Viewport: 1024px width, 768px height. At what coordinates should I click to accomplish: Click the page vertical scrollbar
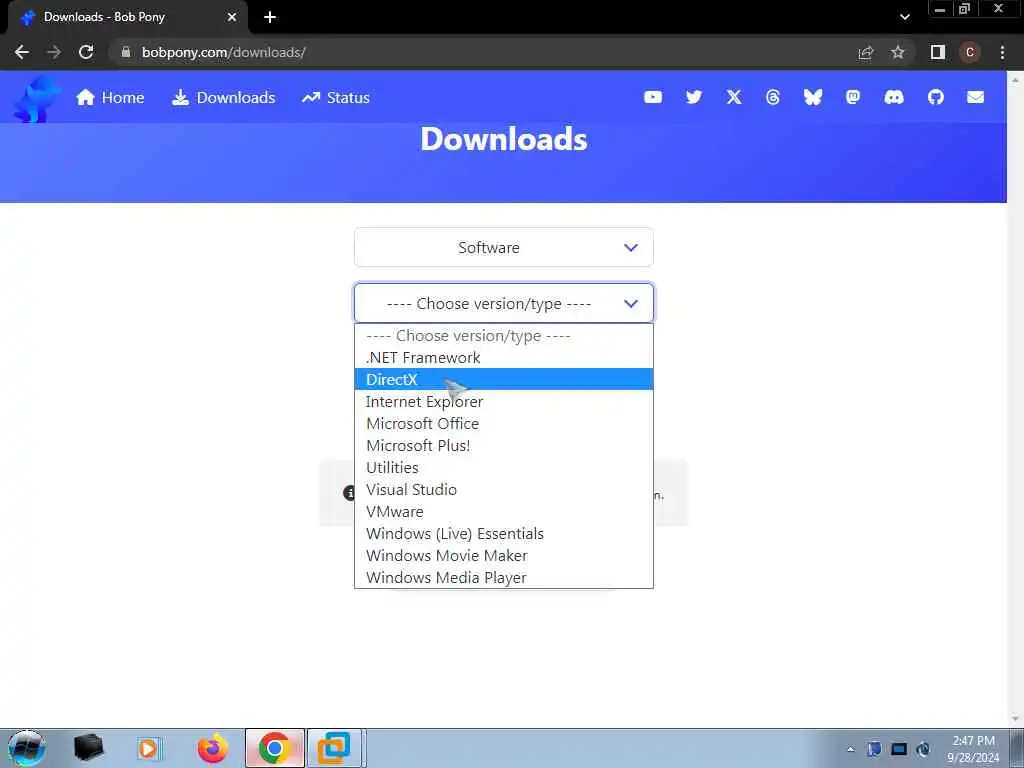pos(1016,399)
